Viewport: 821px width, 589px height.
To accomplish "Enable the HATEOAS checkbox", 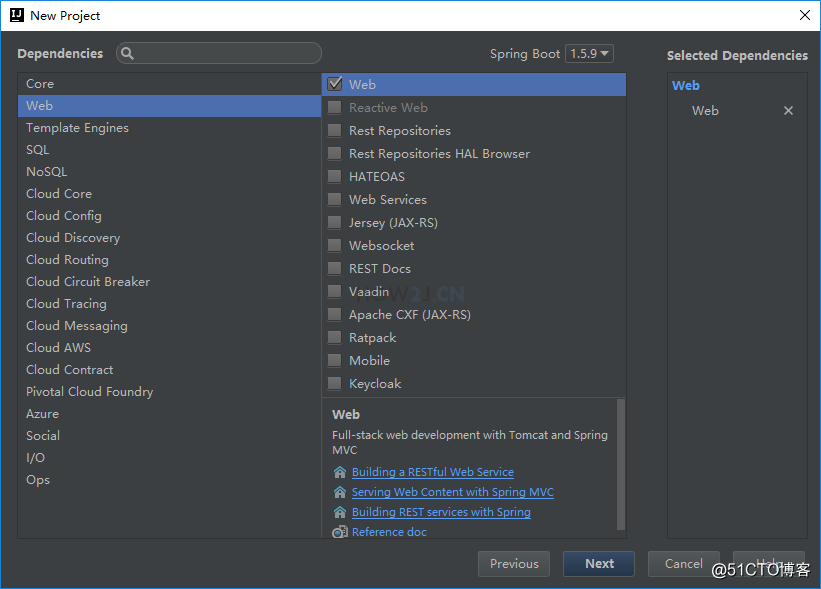I will (x=335, y=176).
